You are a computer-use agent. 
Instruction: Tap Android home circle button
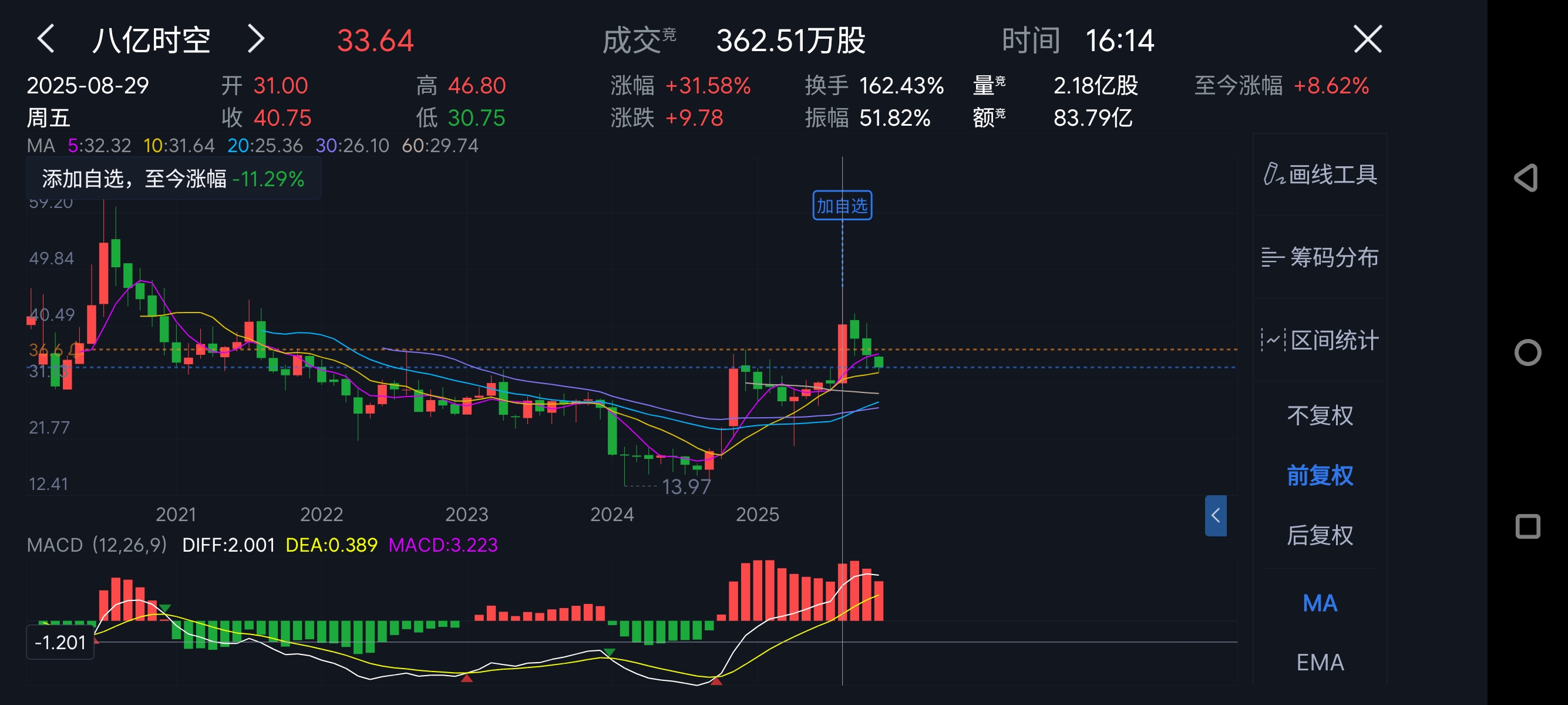[1527, 352]
